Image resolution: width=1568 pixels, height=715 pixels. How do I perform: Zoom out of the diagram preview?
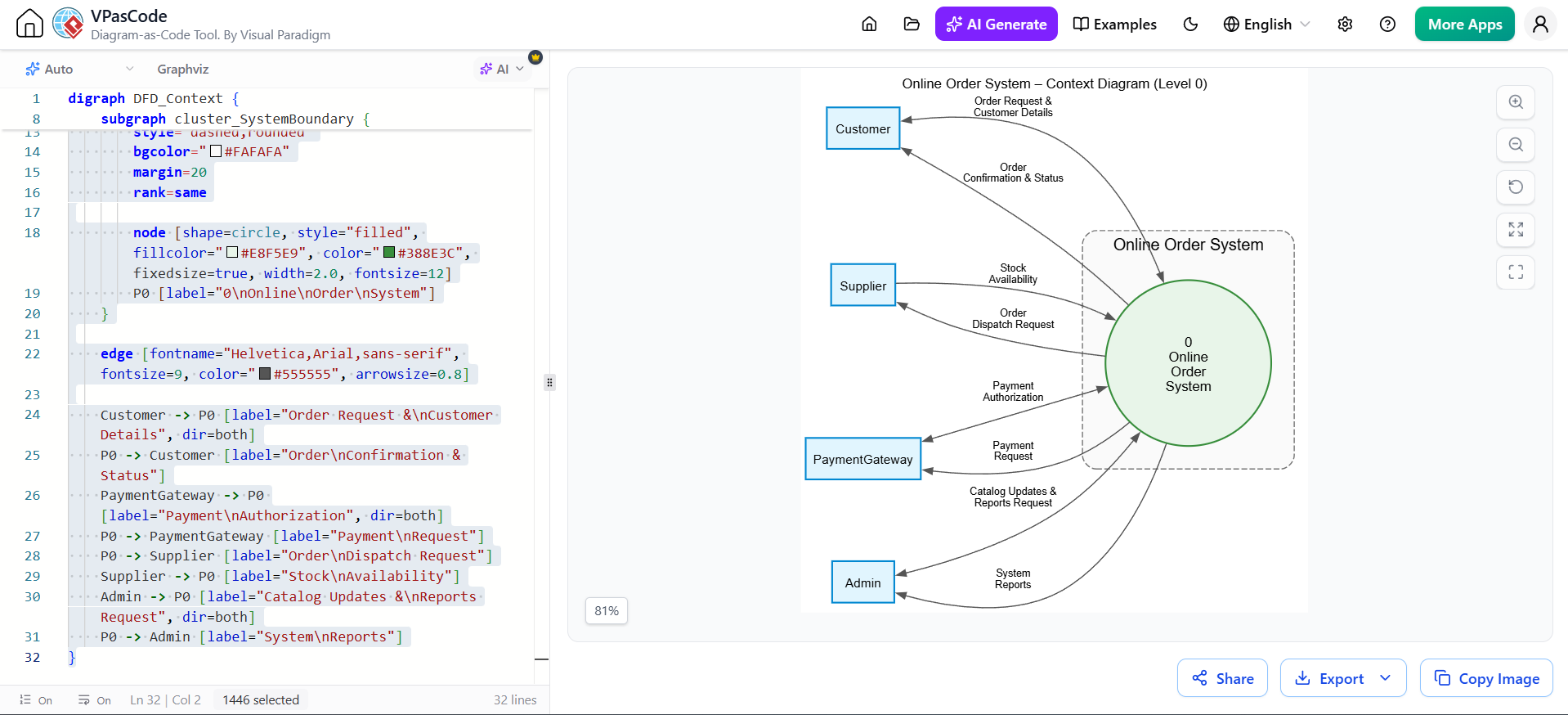click(x=1516, y=145)
